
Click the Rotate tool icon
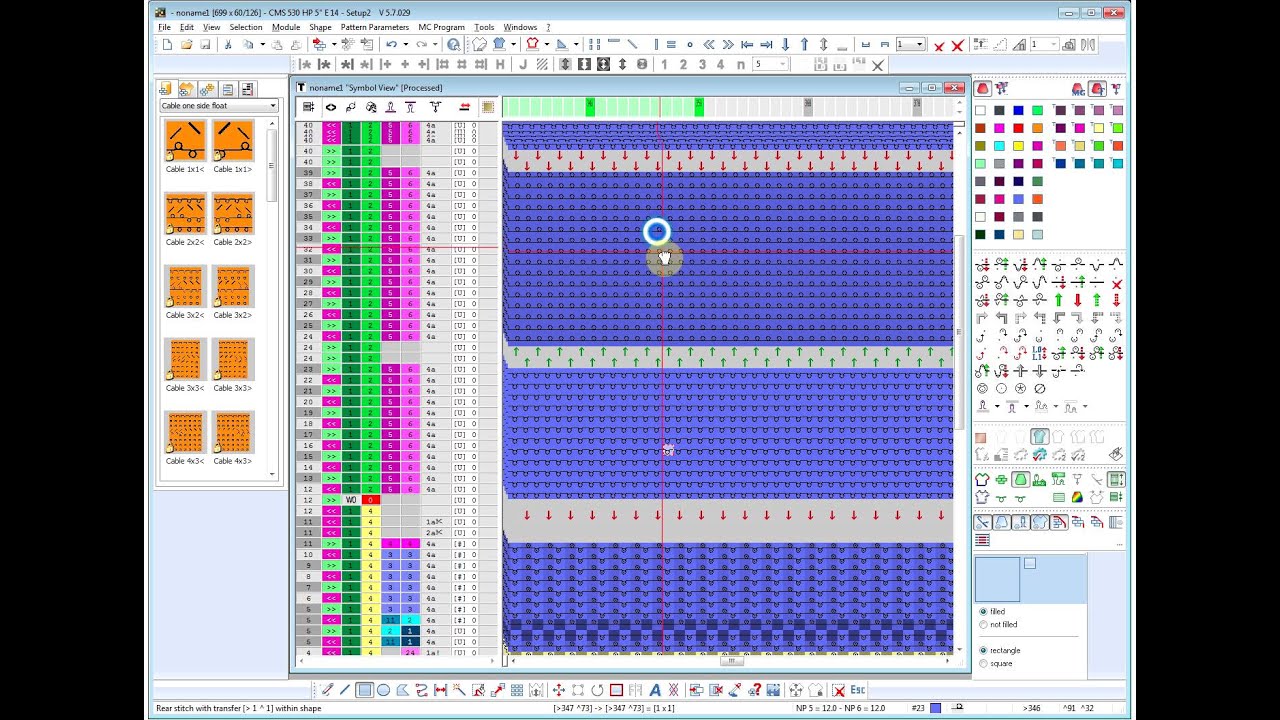[597, 690]
